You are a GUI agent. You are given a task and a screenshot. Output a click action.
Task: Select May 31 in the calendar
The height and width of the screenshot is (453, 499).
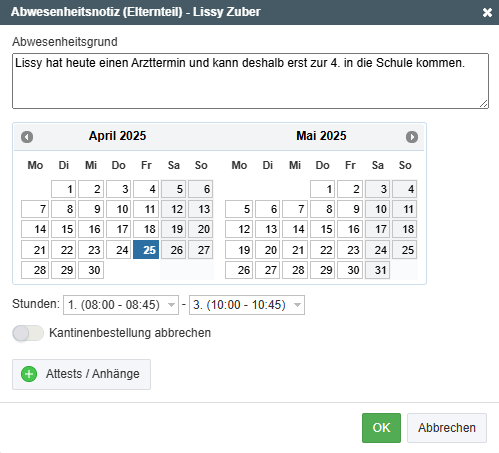point(377,270)
